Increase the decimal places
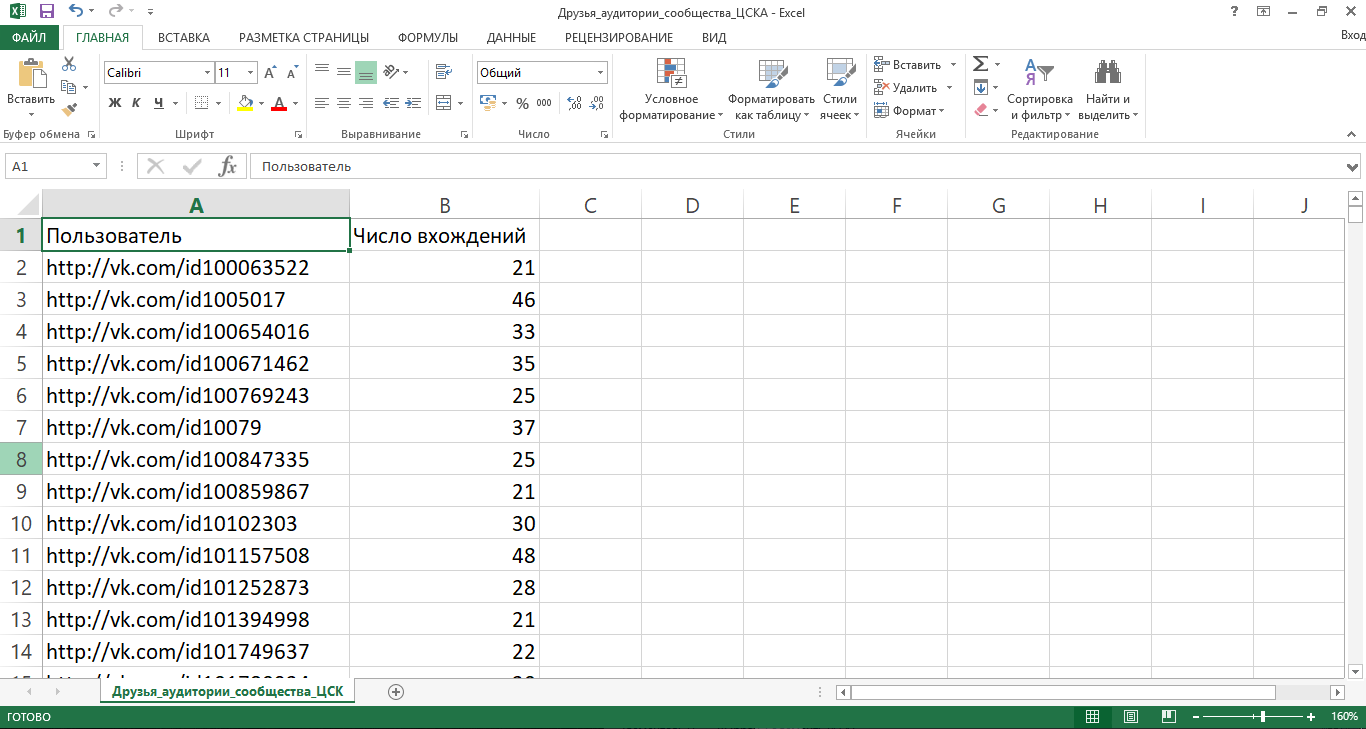Image resolution: width=1366 pixels, height=729 pixels. (575, 103)
